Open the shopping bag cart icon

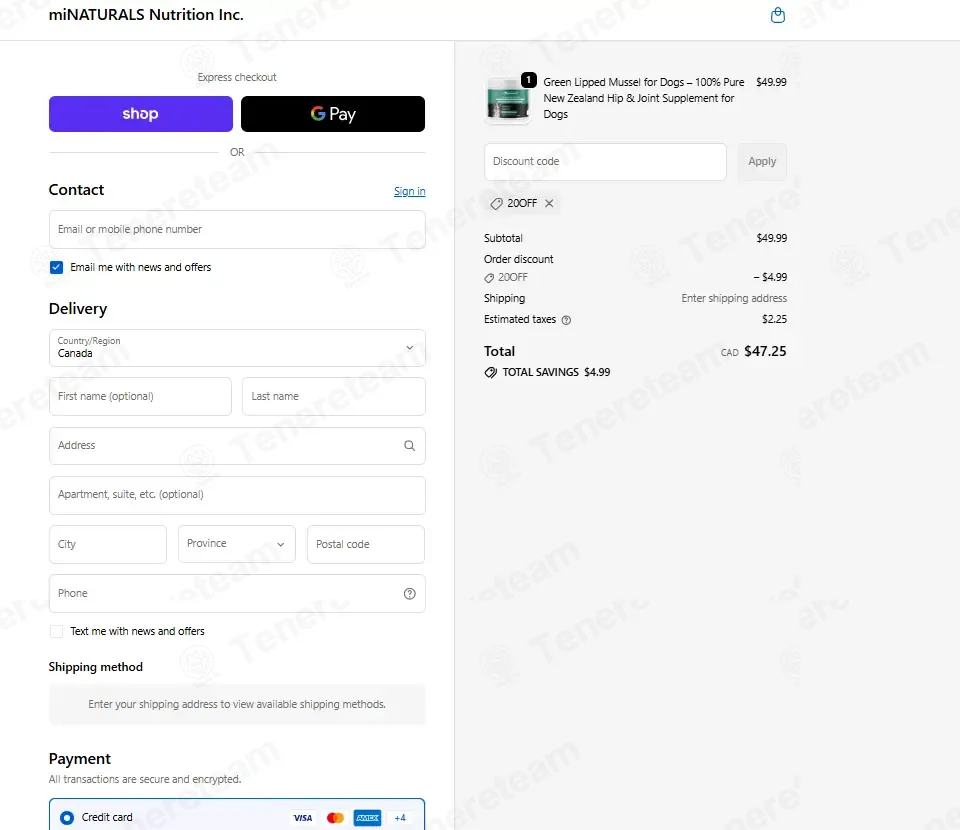click(x=778, y=15)
